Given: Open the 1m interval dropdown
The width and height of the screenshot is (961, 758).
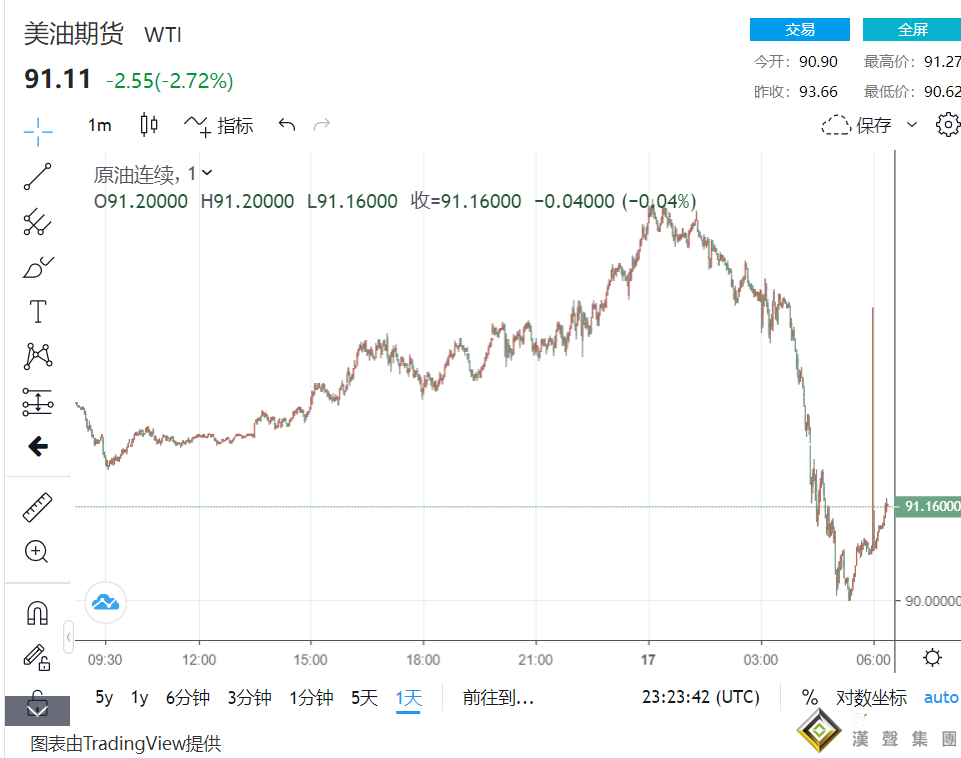Looking at the screenshot, I should tap(100, 125).
